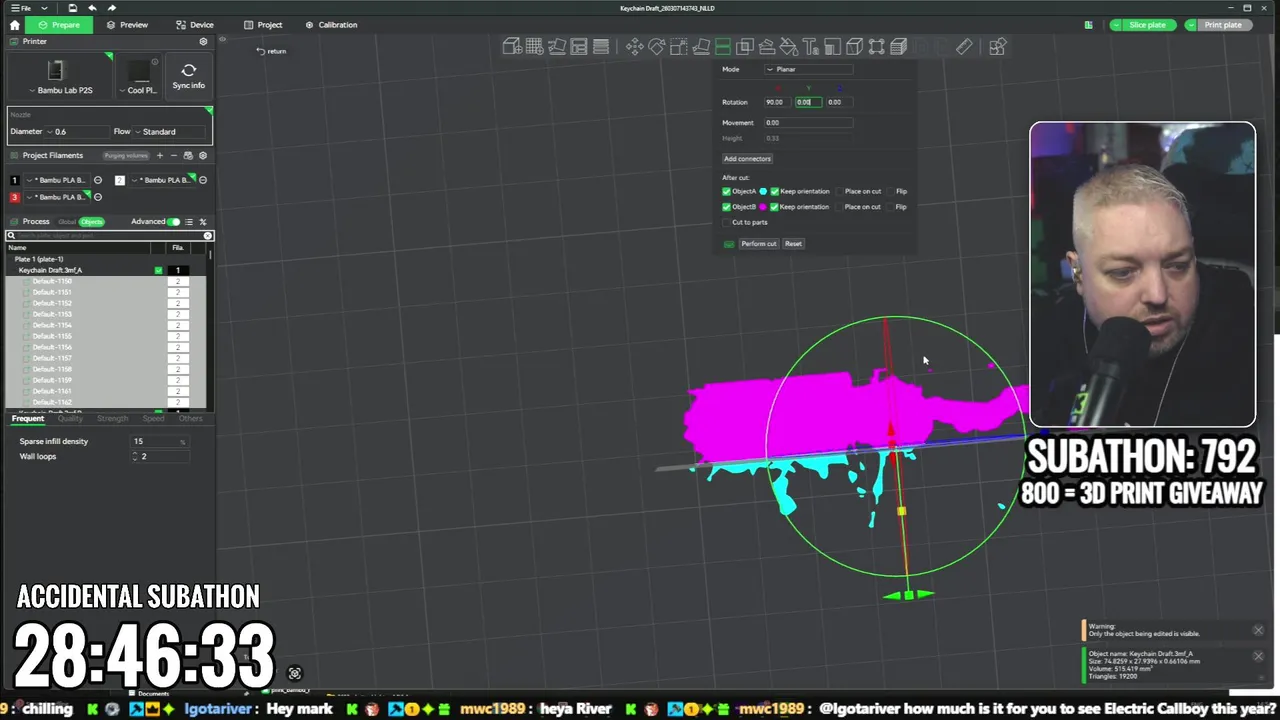Open filament 3 Bambu PLA dropdown

pyautogui.click(x=56, y=197)
